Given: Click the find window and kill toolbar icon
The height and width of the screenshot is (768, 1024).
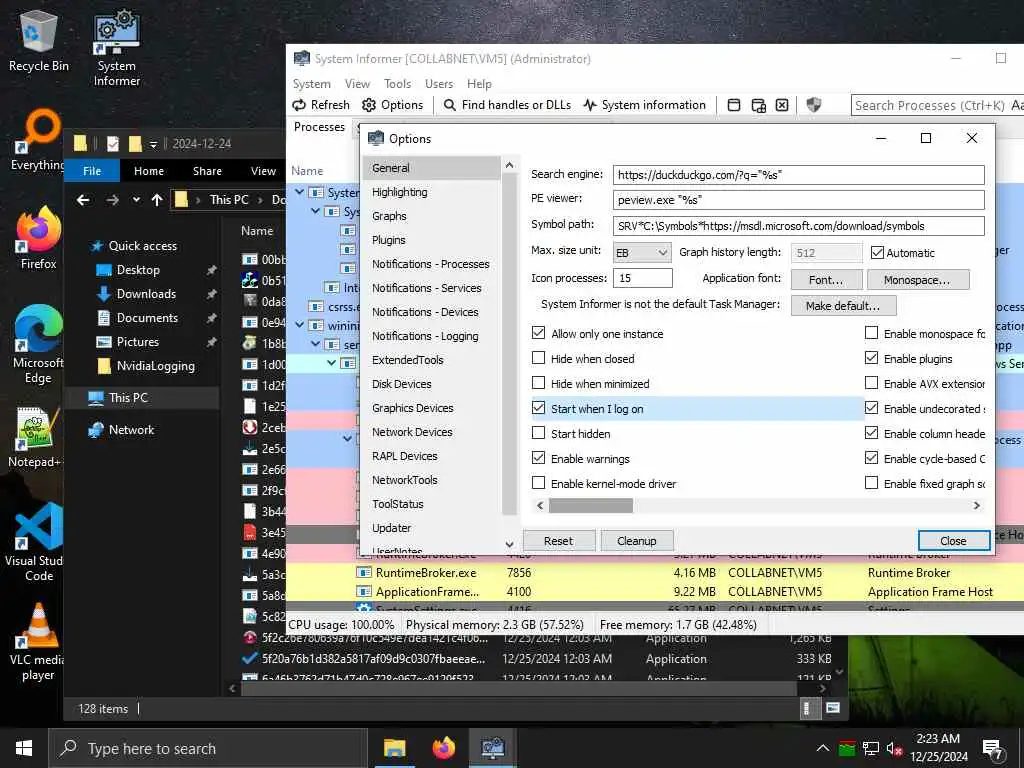Looking at the screenshot, I should tap(782, 105).
